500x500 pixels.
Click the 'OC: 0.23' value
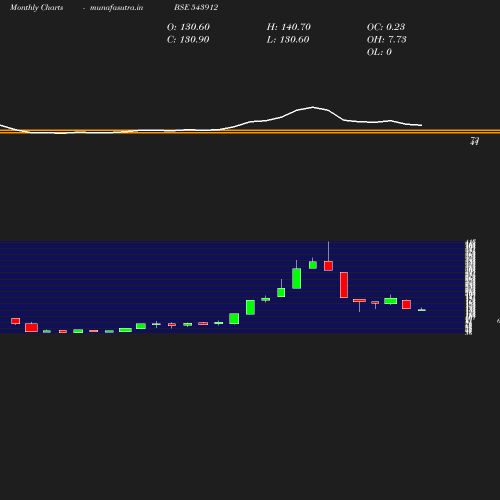(x=386, y=27)
